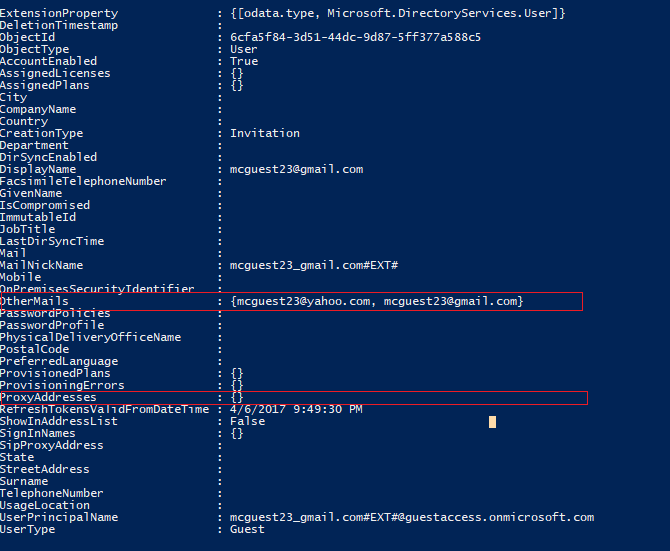Click the DeletionTimestamp property label
The image size is (670, 551).
click(59, 25)
